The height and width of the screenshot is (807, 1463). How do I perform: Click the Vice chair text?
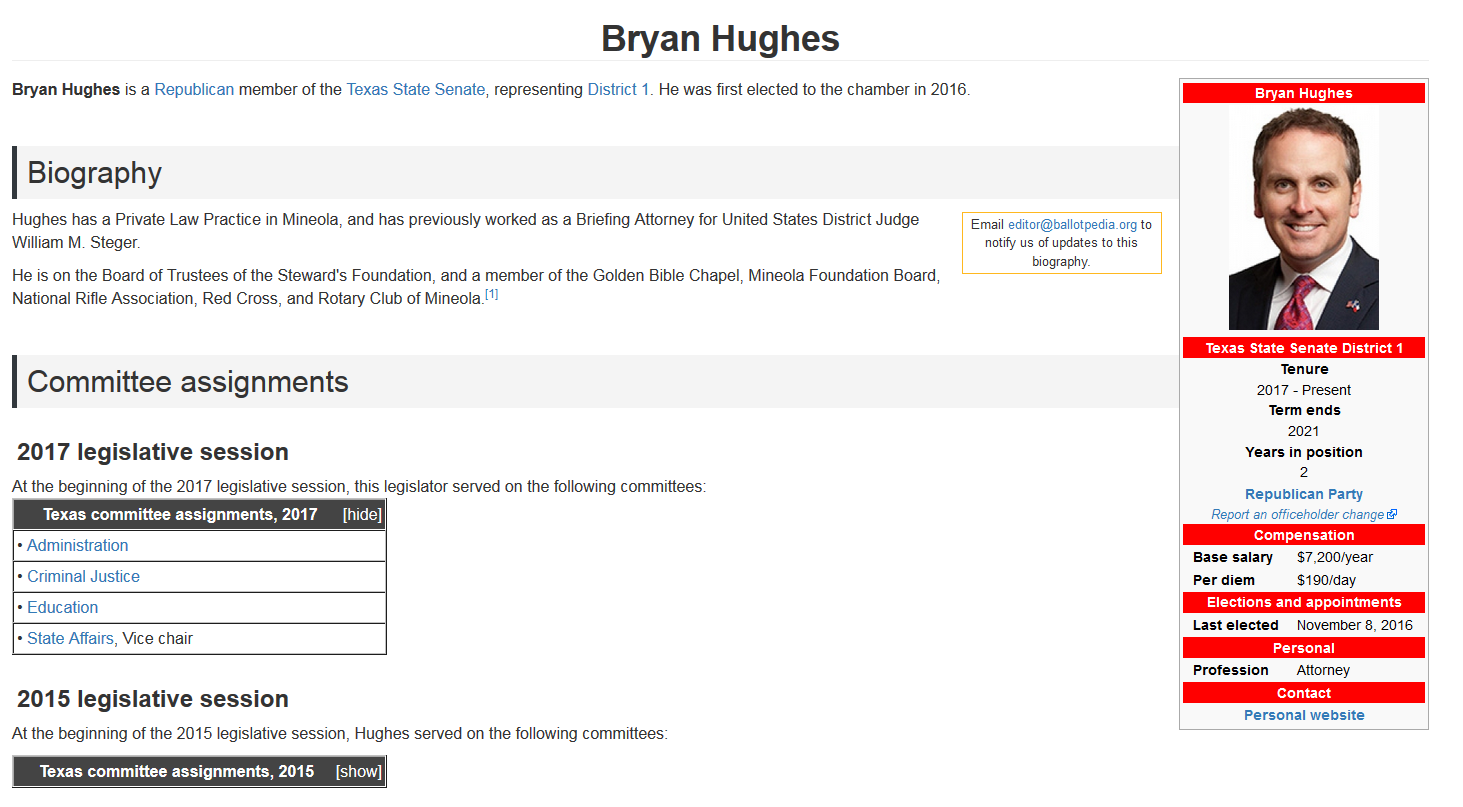tap(158, 639)
